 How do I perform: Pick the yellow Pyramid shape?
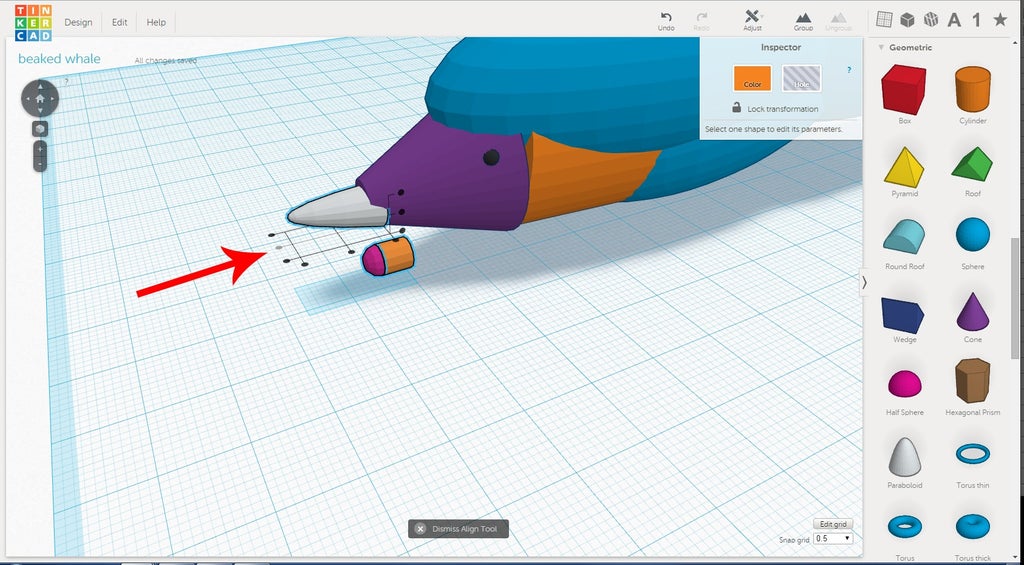[904, 167]
